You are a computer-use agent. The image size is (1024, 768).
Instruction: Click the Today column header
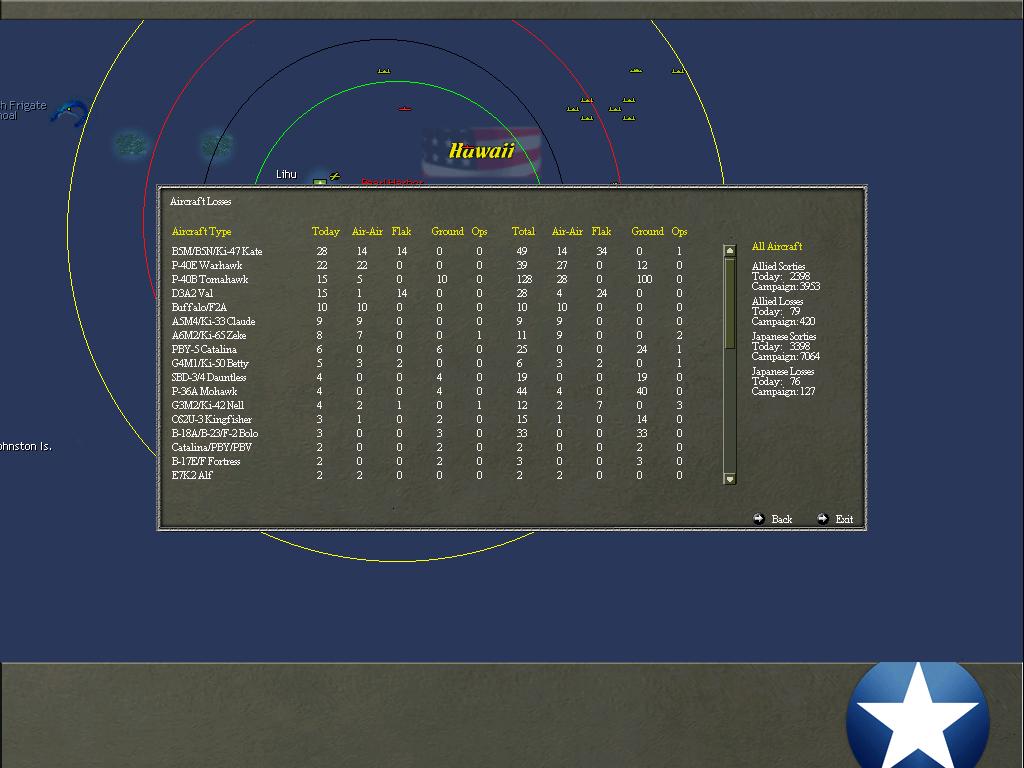(x=326, y=231)
